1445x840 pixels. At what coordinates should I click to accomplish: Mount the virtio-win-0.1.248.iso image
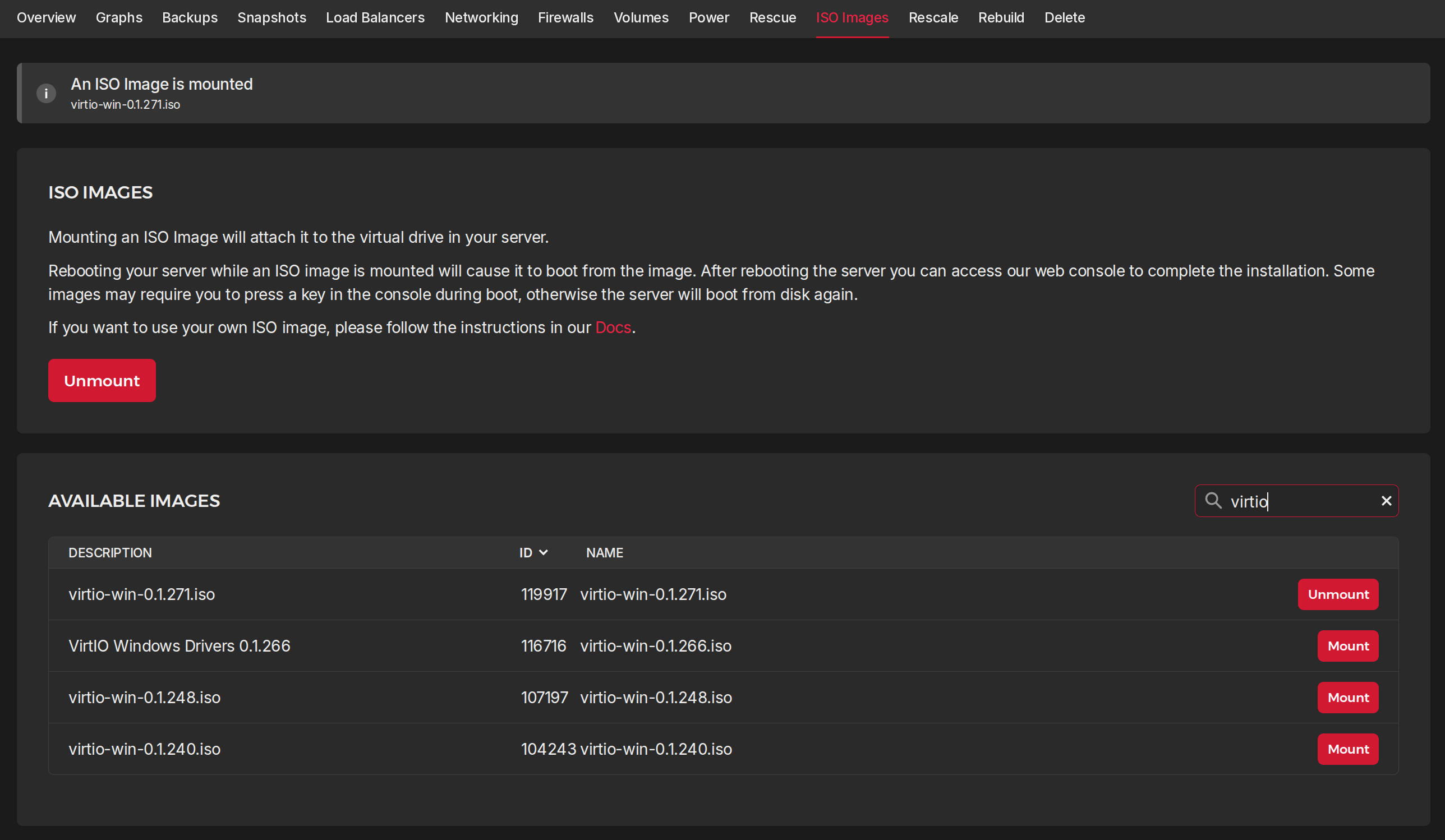point(1347,698)
